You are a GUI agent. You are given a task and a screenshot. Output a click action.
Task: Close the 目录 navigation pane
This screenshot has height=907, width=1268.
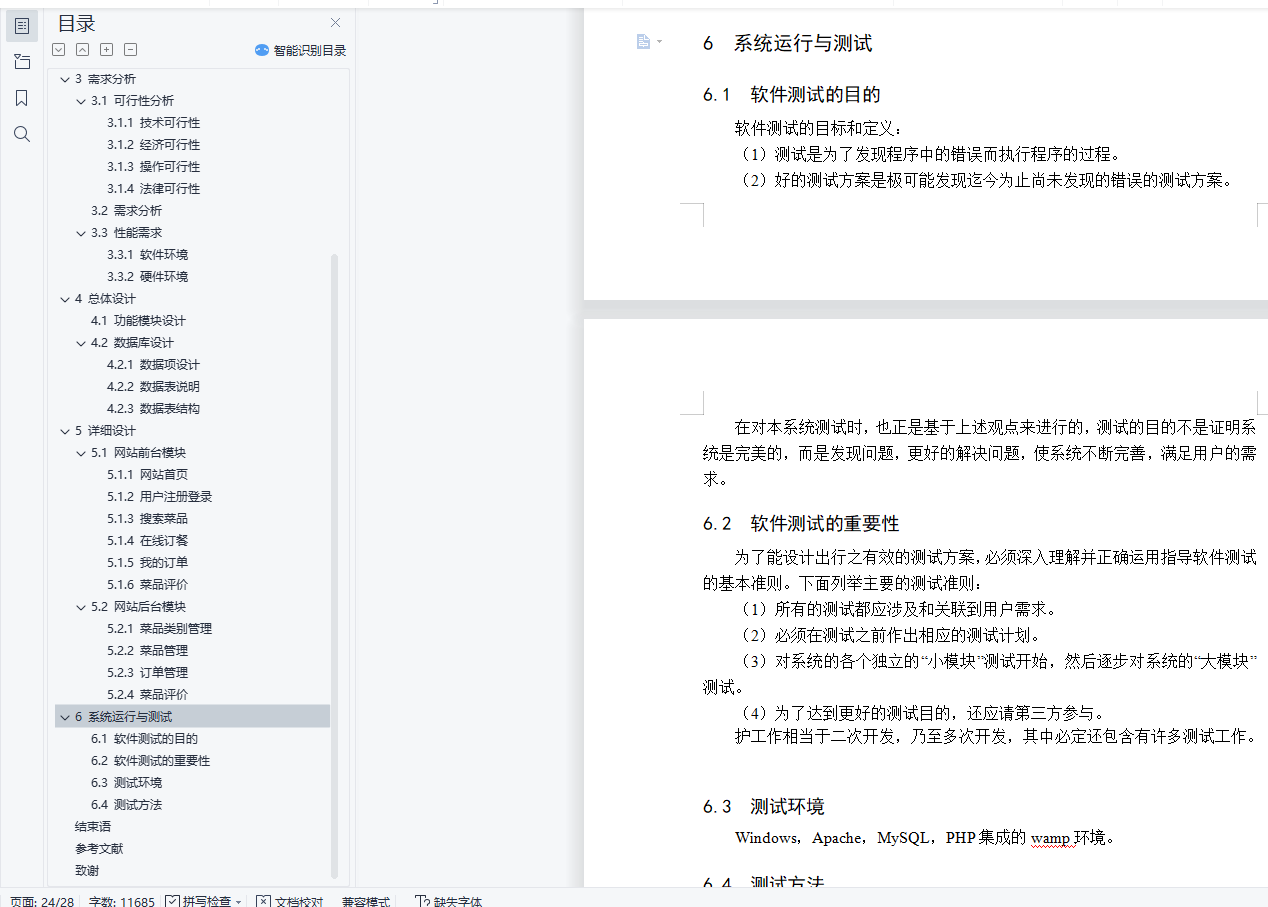tap(336, 23)
